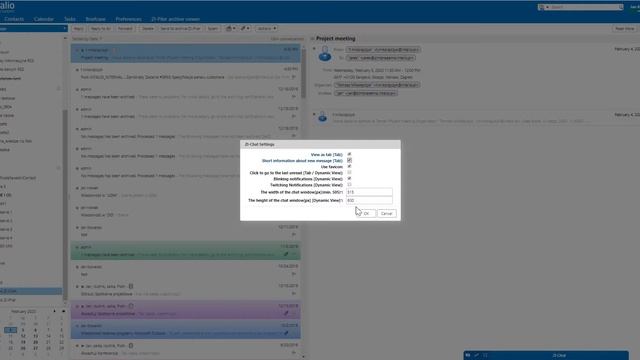Open the New message dropdown arrow at left
Image resolution: width=640 pixels, height=360 pixels.
[64, 29]
